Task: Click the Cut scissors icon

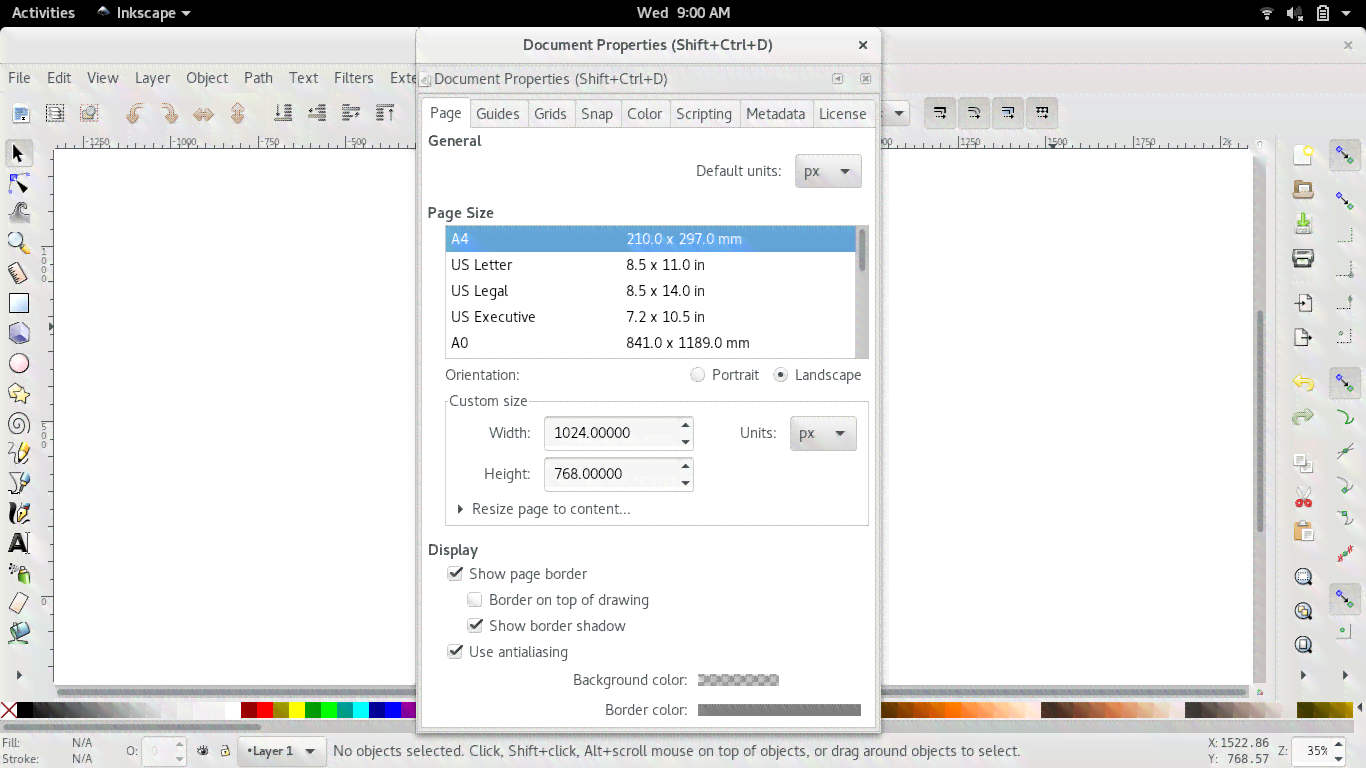Action: point(1303,496)
